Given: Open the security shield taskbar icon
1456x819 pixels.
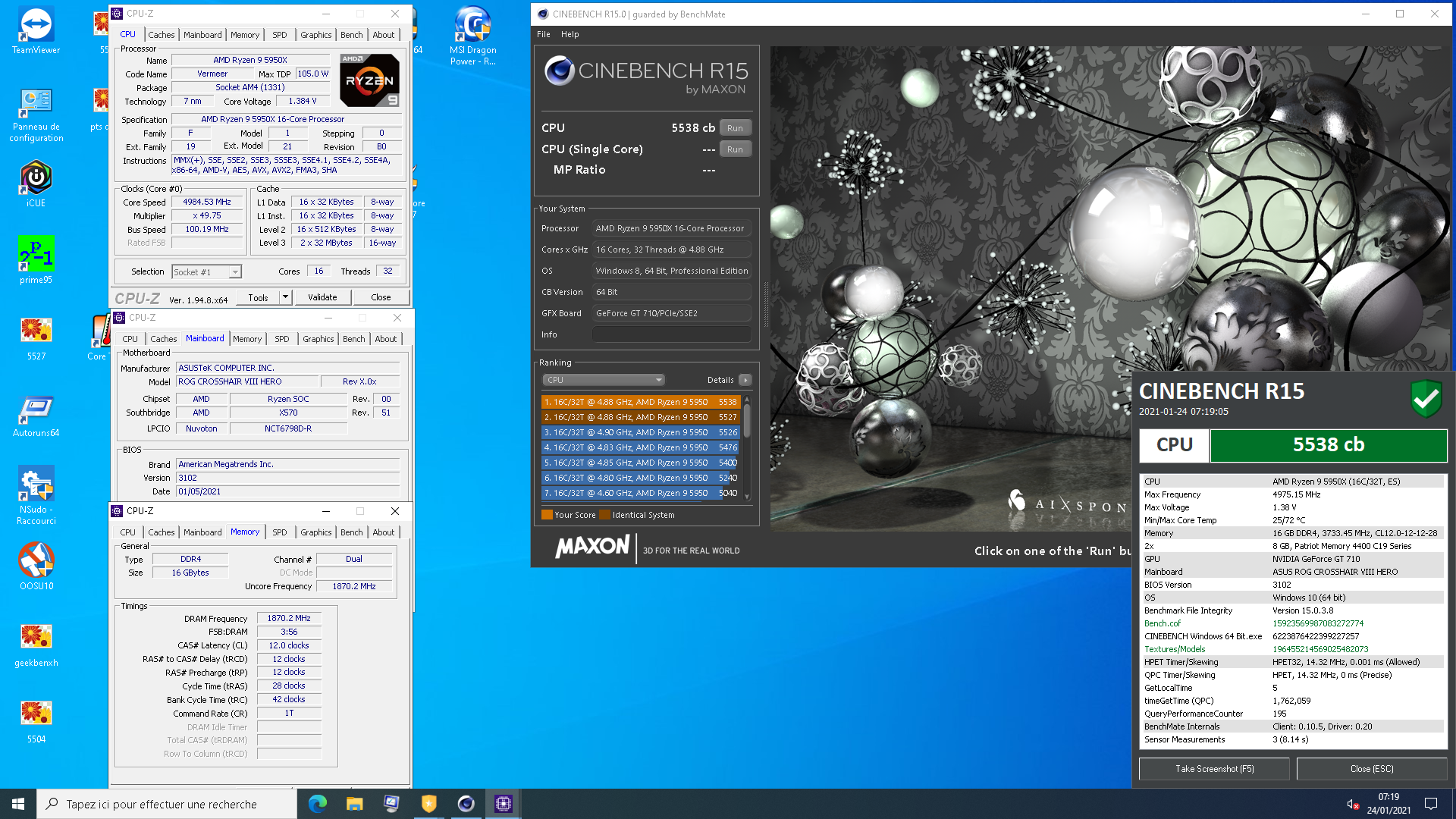Looking at the screenshot, I should [x=429, y=804].
